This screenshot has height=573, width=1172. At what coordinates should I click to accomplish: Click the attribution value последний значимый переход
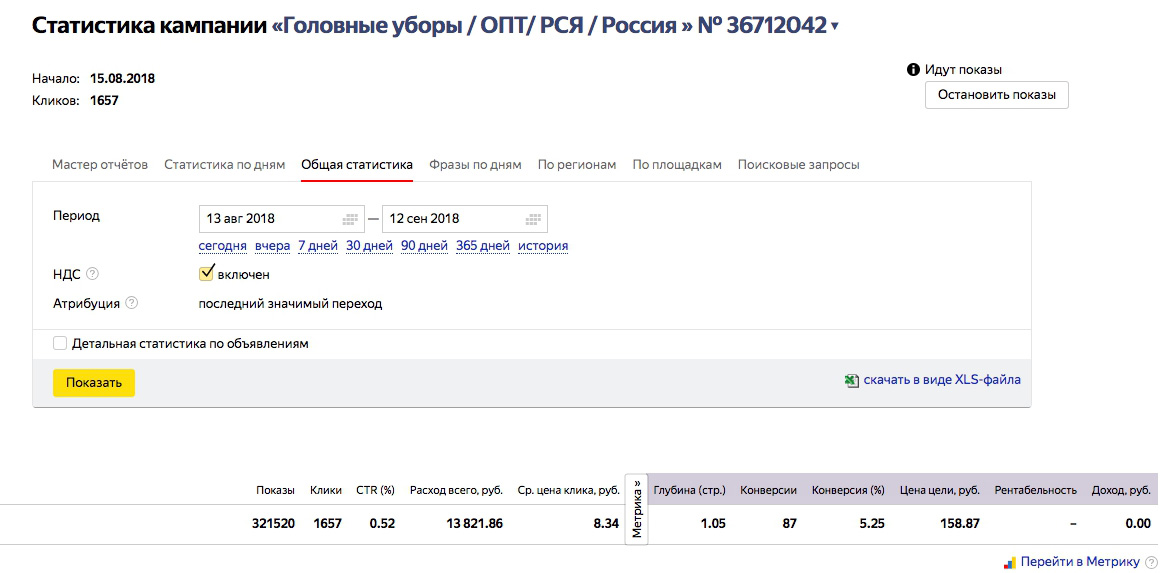coord(290,304)
